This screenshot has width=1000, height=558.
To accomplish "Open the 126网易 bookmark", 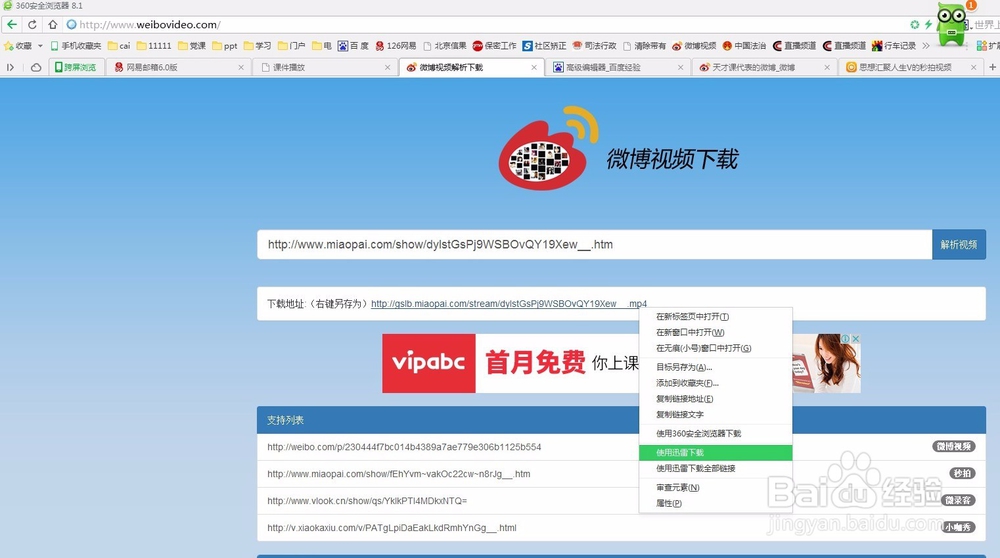I will pos(396,46).
